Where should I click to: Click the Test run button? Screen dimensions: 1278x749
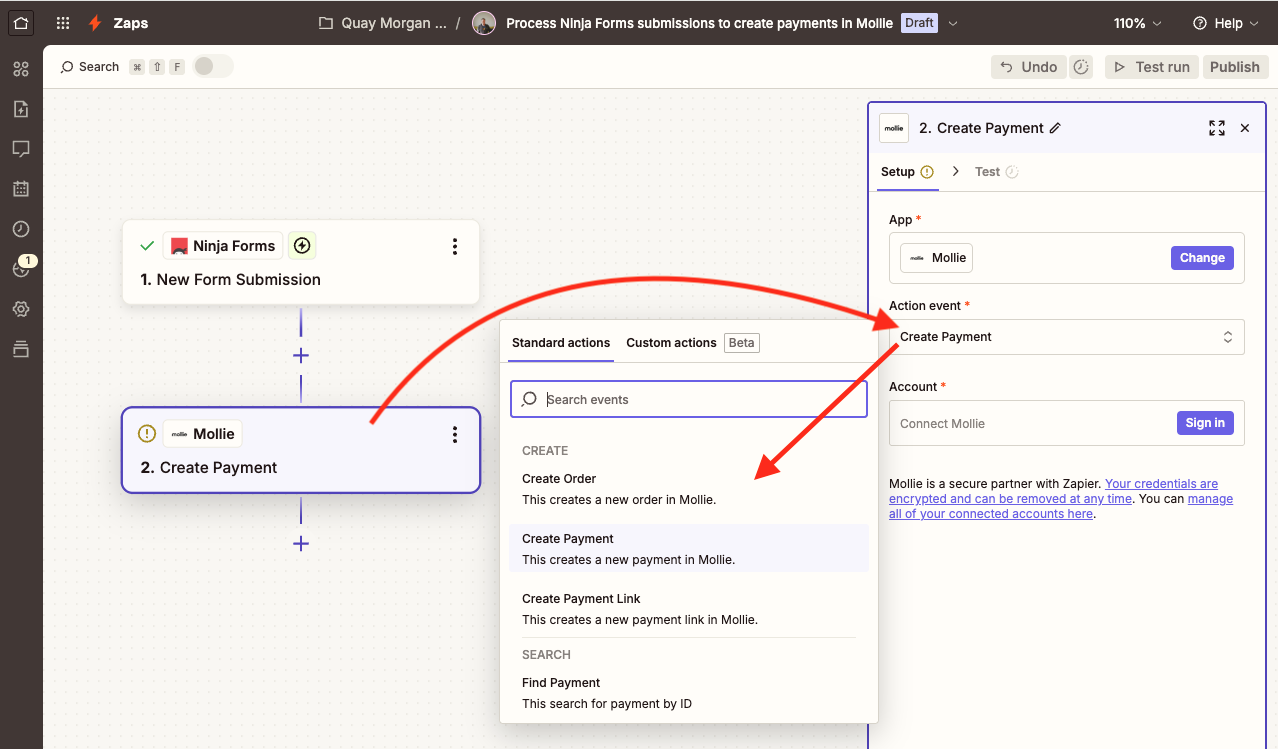1152,67
